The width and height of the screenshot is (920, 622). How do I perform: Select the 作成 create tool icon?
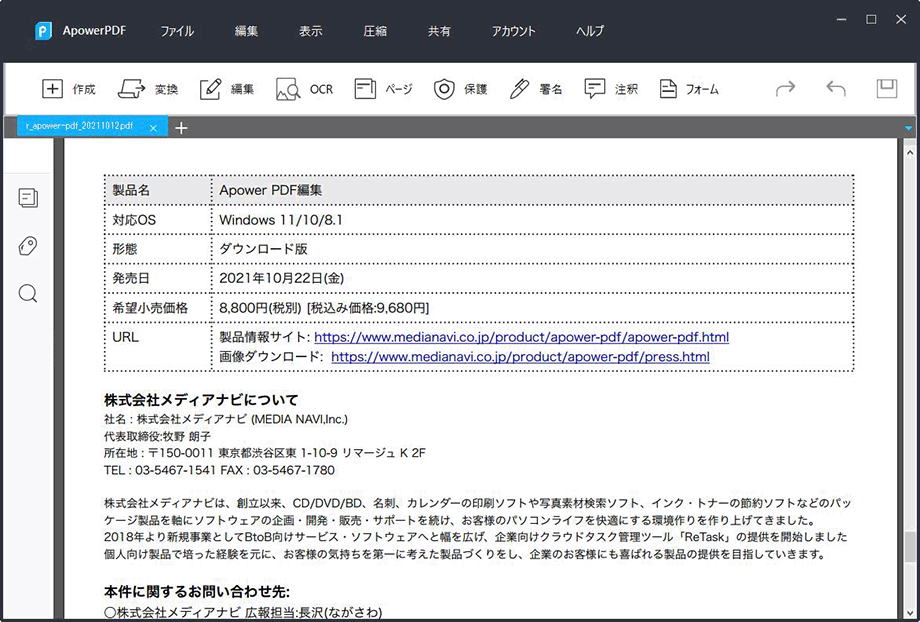pos(53,89)
